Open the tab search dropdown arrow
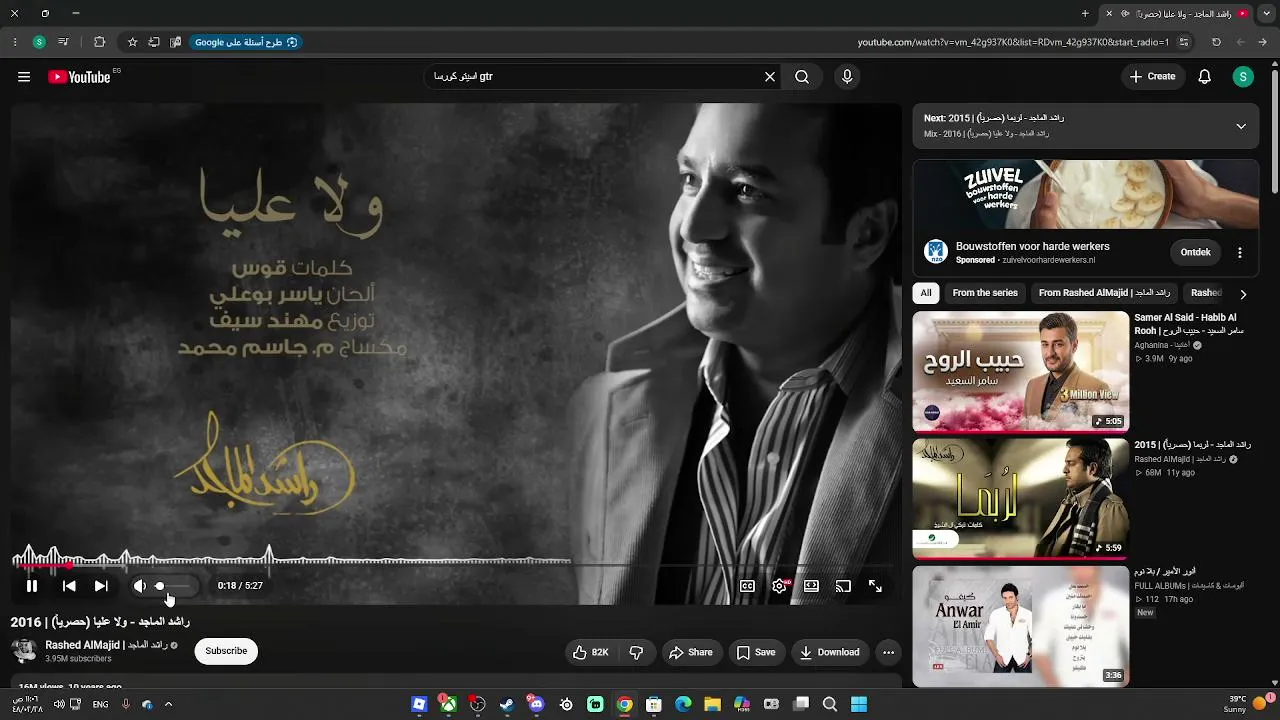 click(x=1264, y=14)
